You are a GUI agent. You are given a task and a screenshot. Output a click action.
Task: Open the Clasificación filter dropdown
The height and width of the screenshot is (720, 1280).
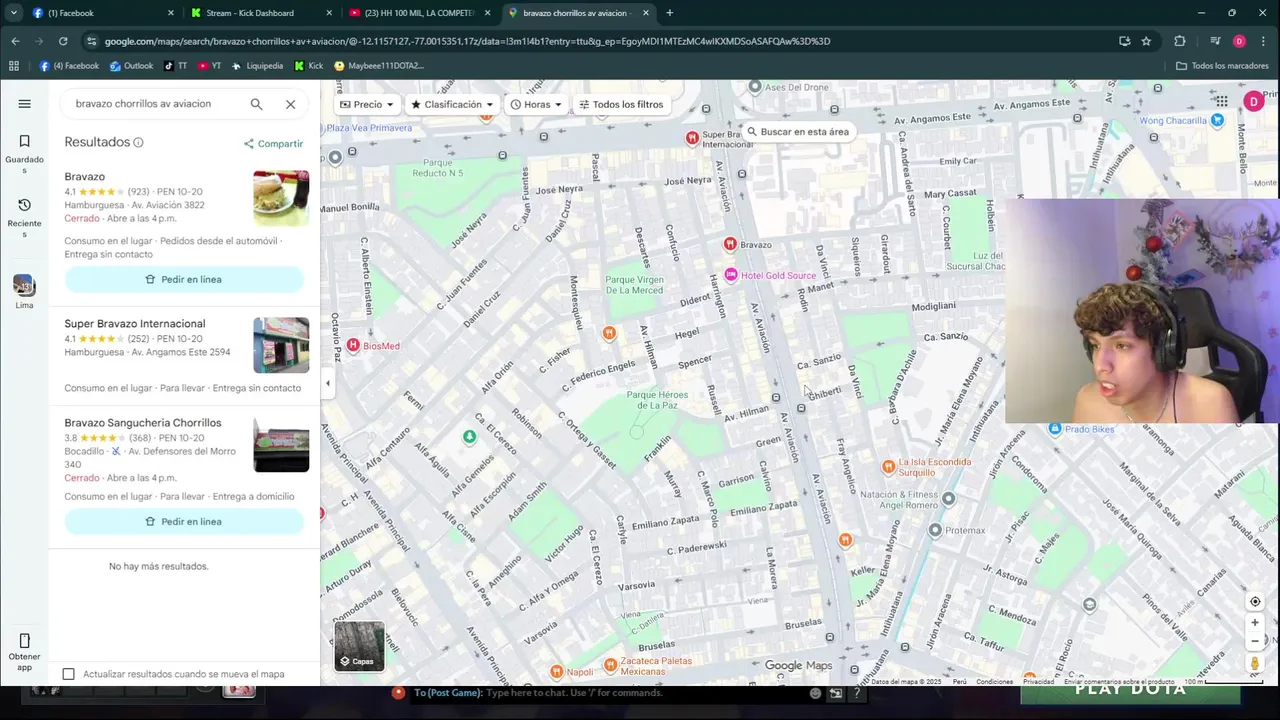(452, 104)
